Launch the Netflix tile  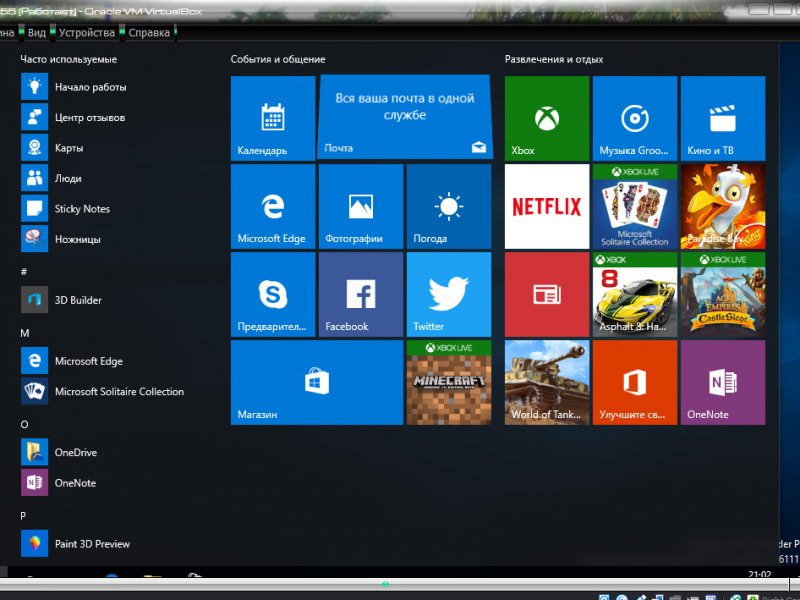[x=547, y=207]
